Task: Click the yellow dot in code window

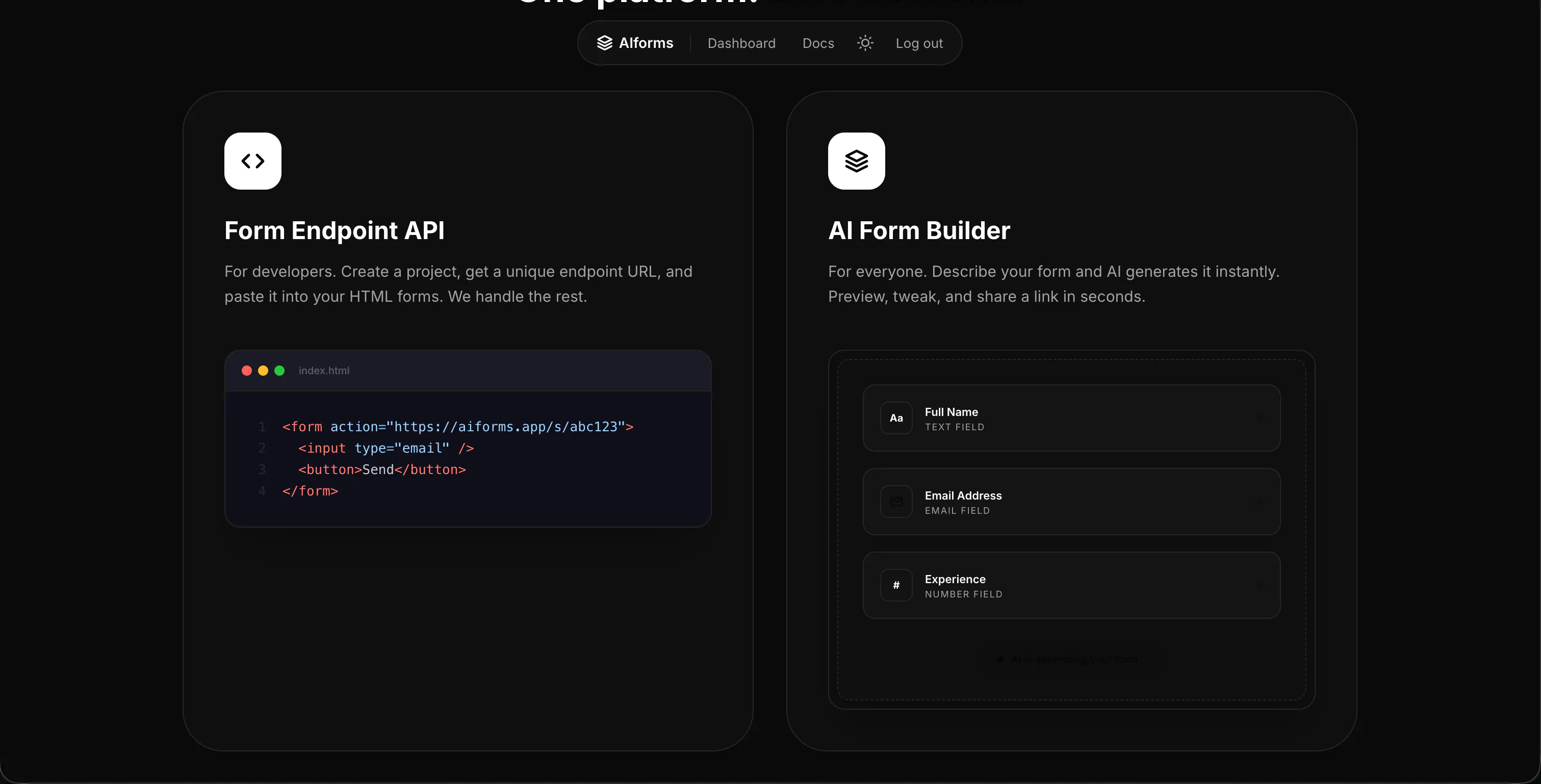Action: tap(263, 371)
